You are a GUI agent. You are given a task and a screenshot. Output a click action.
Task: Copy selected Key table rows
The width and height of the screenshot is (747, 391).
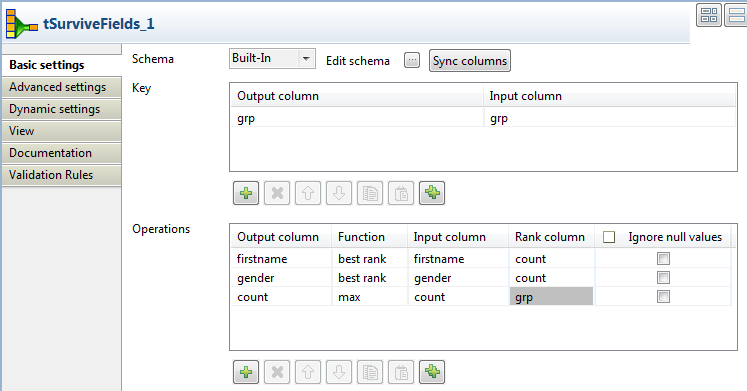[x=370, y=193]
